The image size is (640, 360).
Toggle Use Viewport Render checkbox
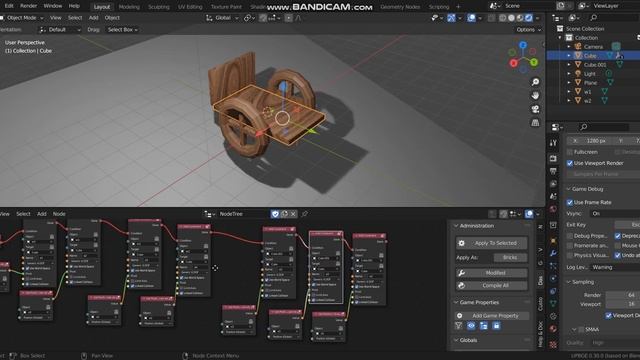[569, 163]
